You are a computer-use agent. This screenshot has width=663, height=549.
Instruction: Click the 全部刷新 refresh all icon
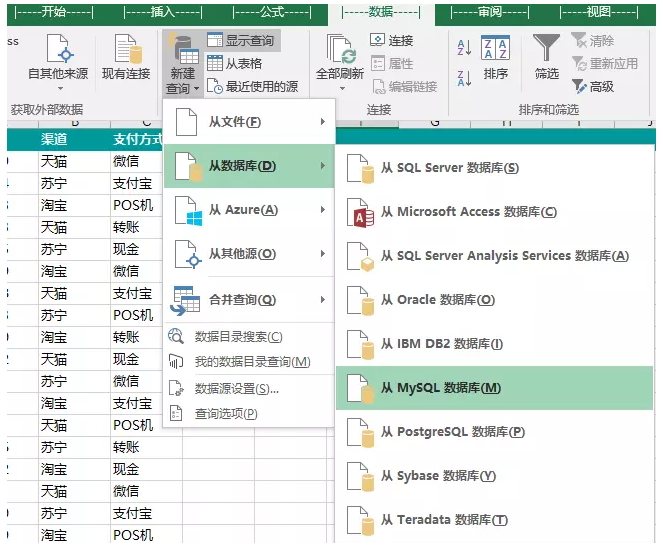[341, 50]
